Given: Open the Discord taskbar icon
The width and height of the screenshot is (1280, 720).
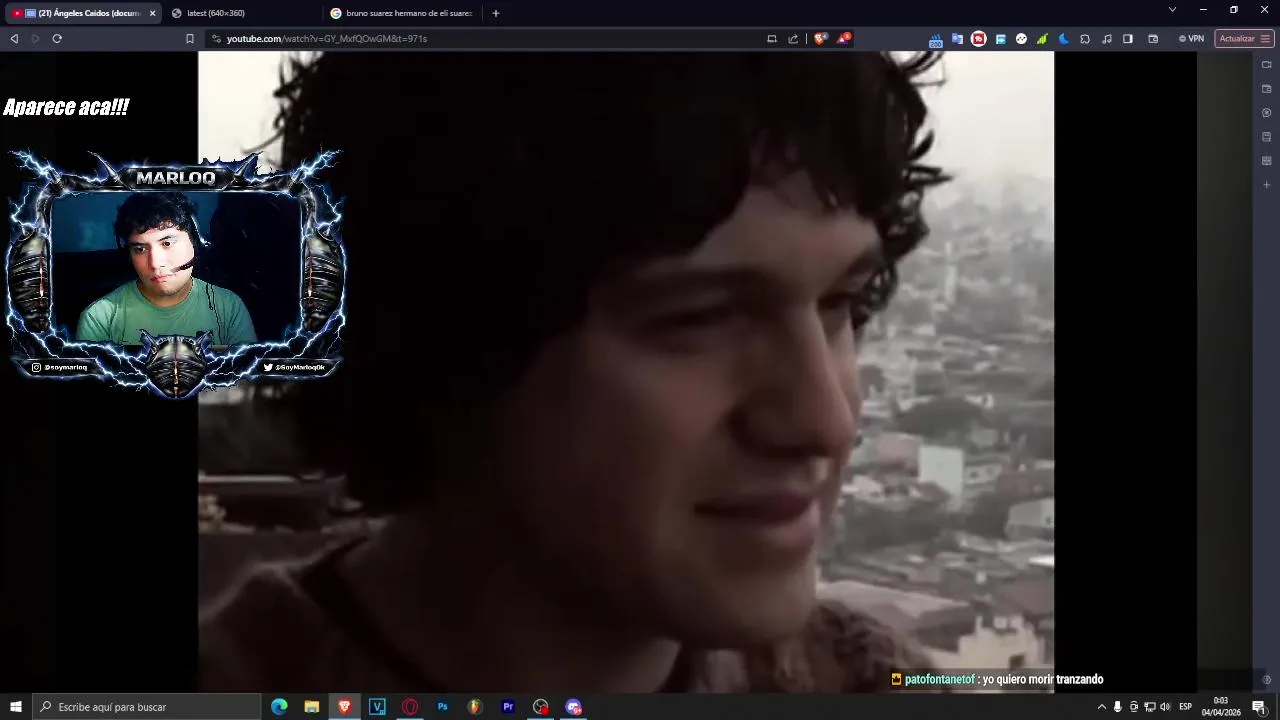Looking at the screenshot, I should (x=574, y=707).
